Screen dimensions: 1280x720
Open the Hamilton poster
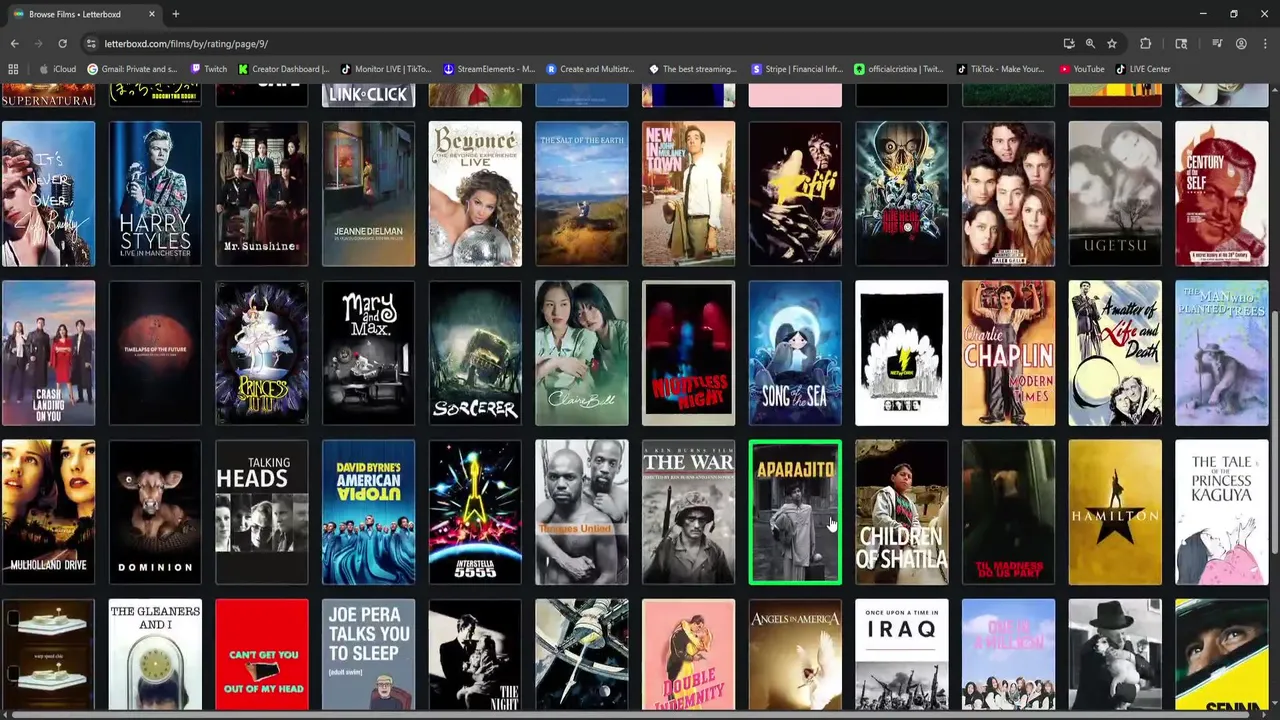pyautogui.click(x=1115, y=512)
